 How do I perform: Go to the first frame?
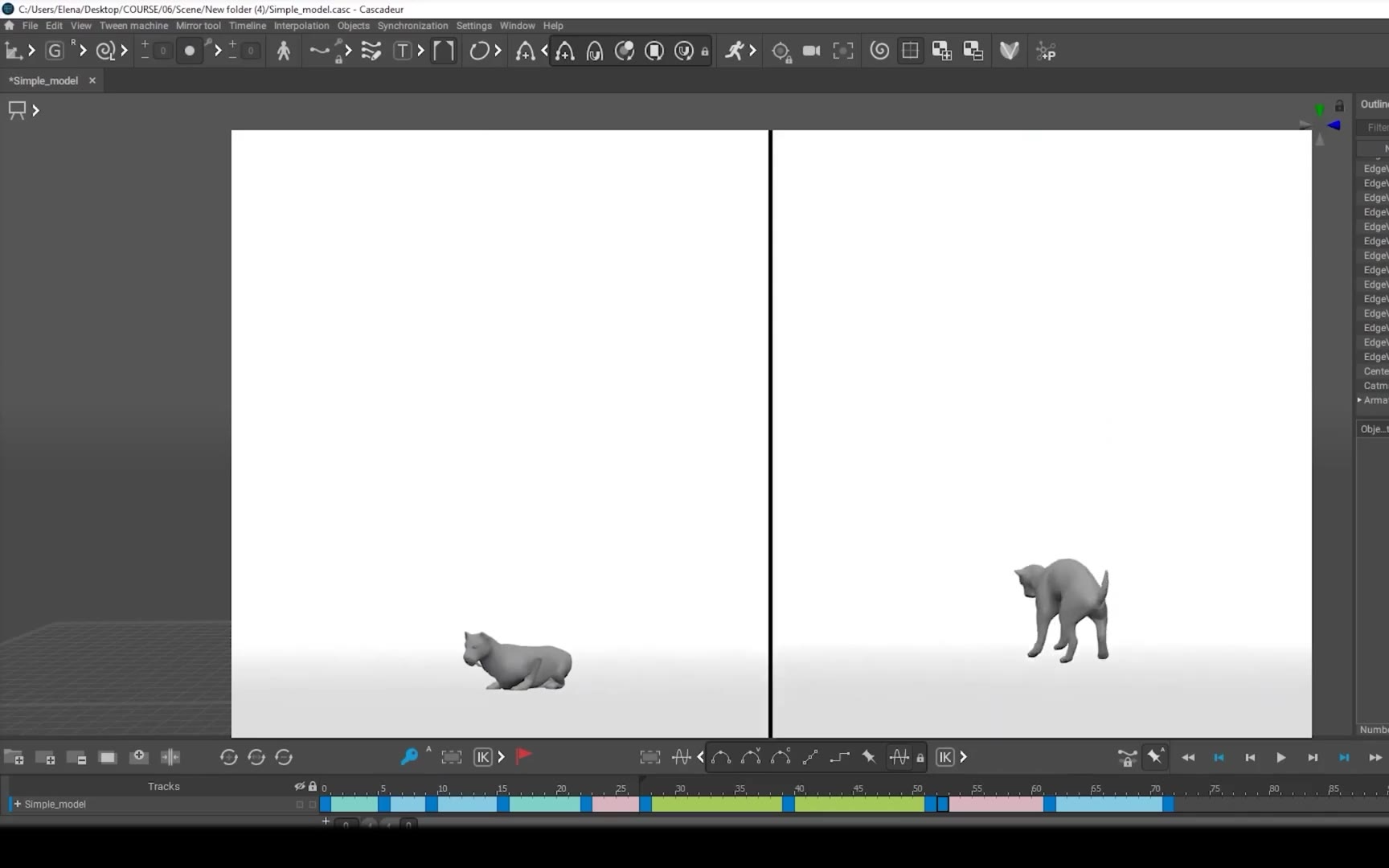pos(1250,757)
